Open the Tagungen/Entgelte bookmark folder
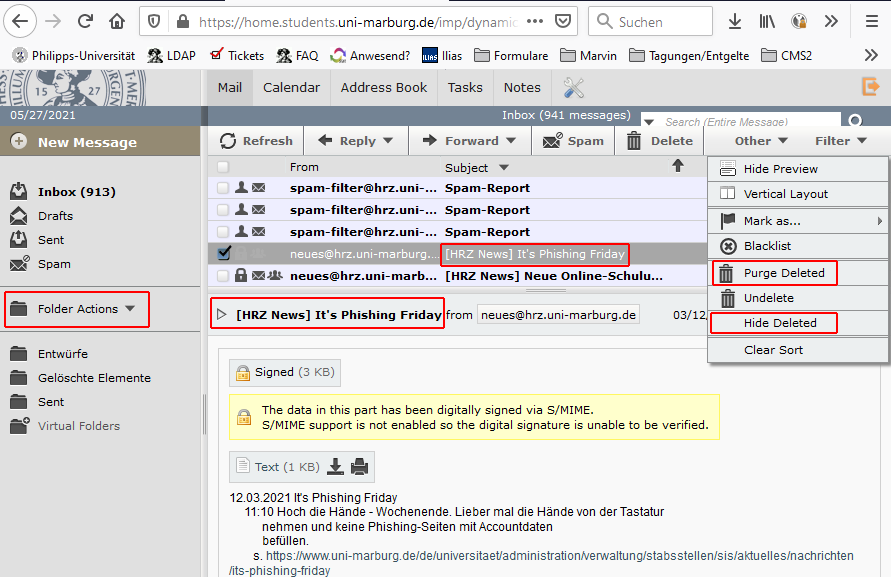The width and height of the screenshot is (891, 577). pyautogui.click(x=689, y=55)
